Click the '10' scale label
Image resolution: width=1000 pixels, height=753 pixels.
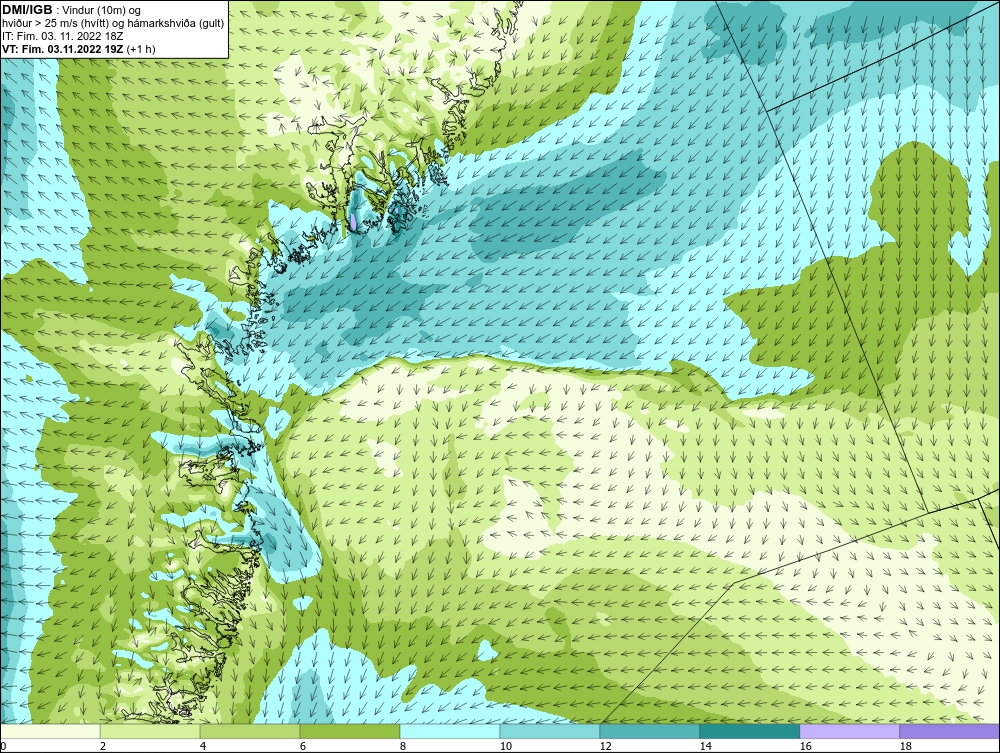pyautogui.click(x=505, y=747)
